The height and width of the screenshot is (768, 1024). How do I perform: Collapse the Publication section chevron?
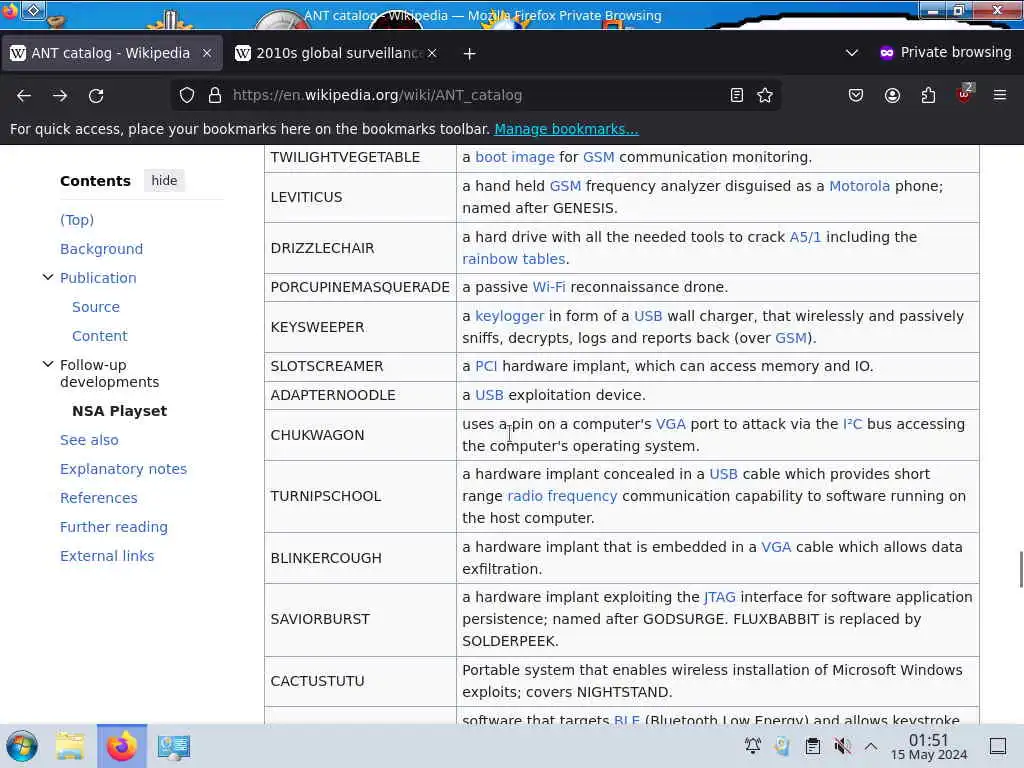48,277
